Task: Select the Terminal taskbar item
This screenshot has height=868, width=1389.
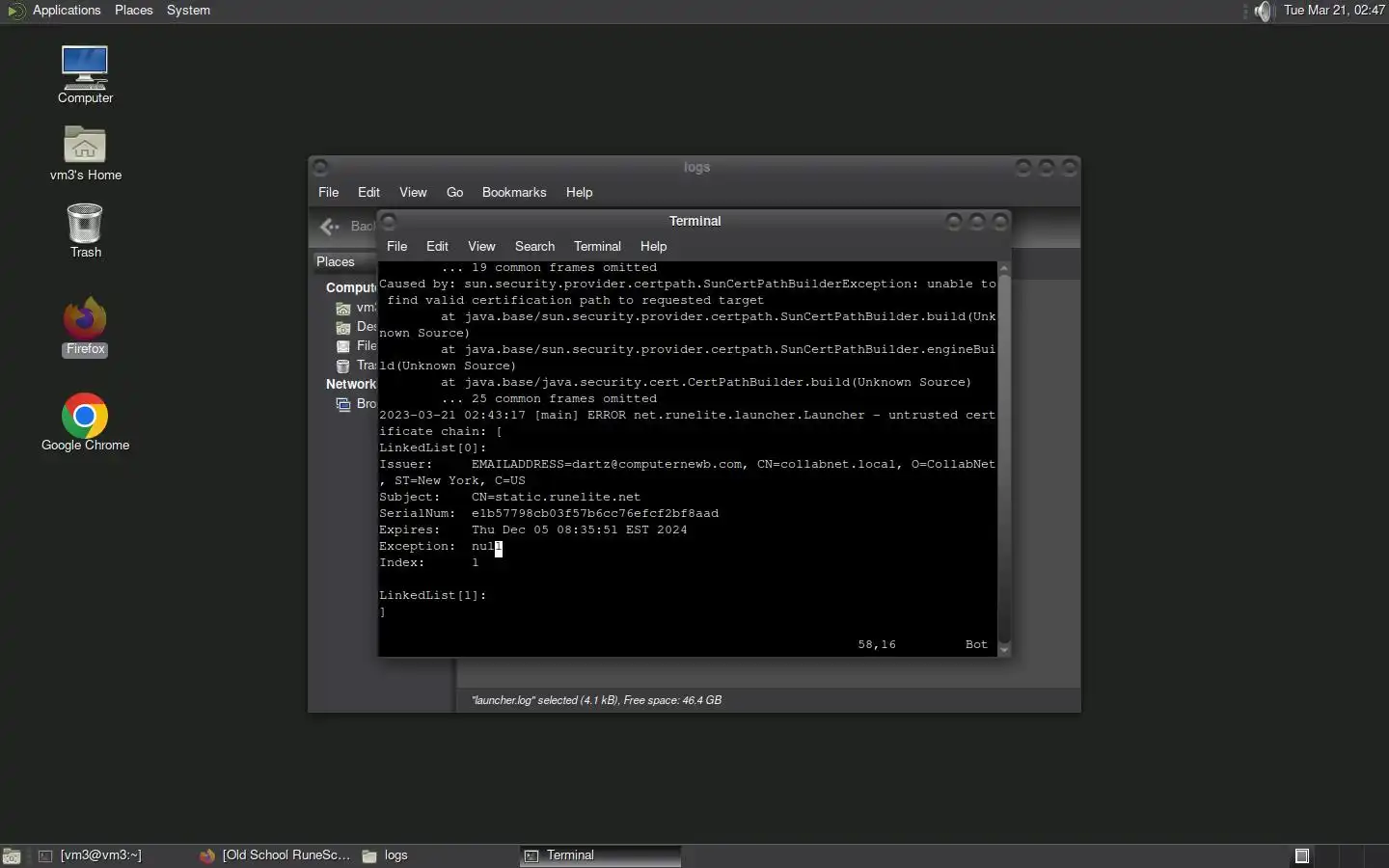Action: (x=601, y=855)
